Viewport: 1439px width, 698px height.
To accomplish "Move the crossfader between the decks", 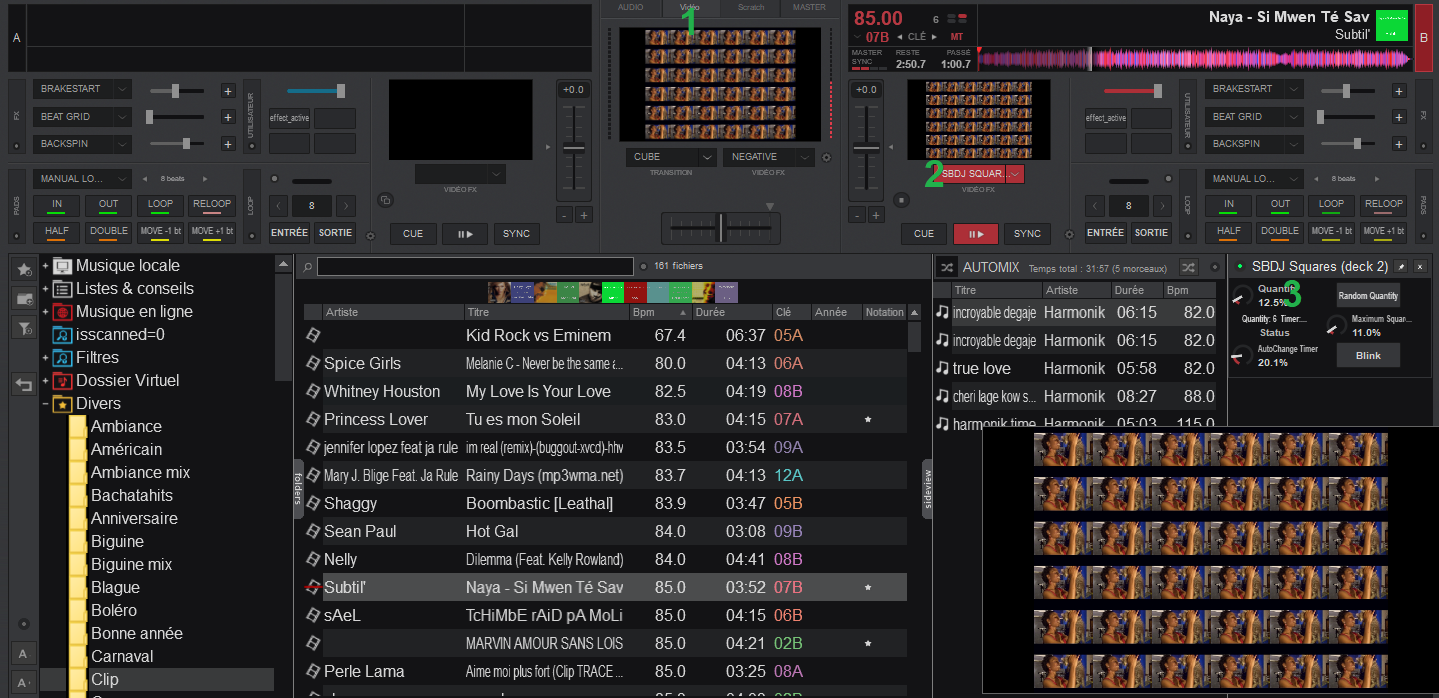I will click(719, 227).
